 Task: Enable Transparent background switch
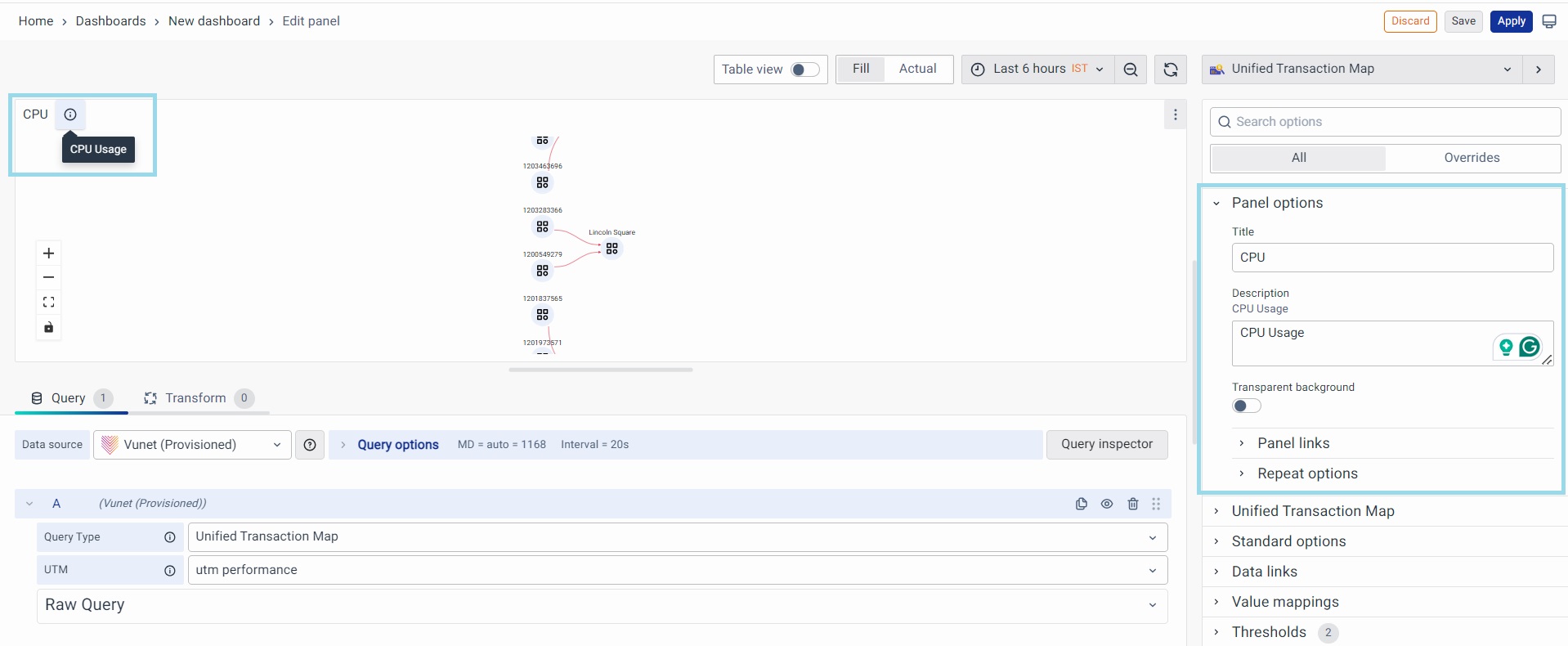[1246, 406]
